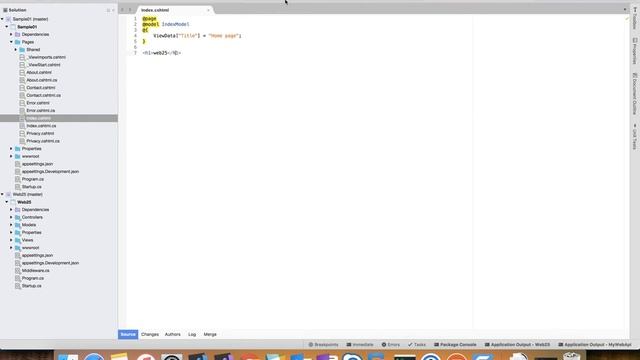The width and height of the screenshot is (640, 360).
Task: Click the Solution pad header icon
Action: pyautogui.click(x=5, y=10)
